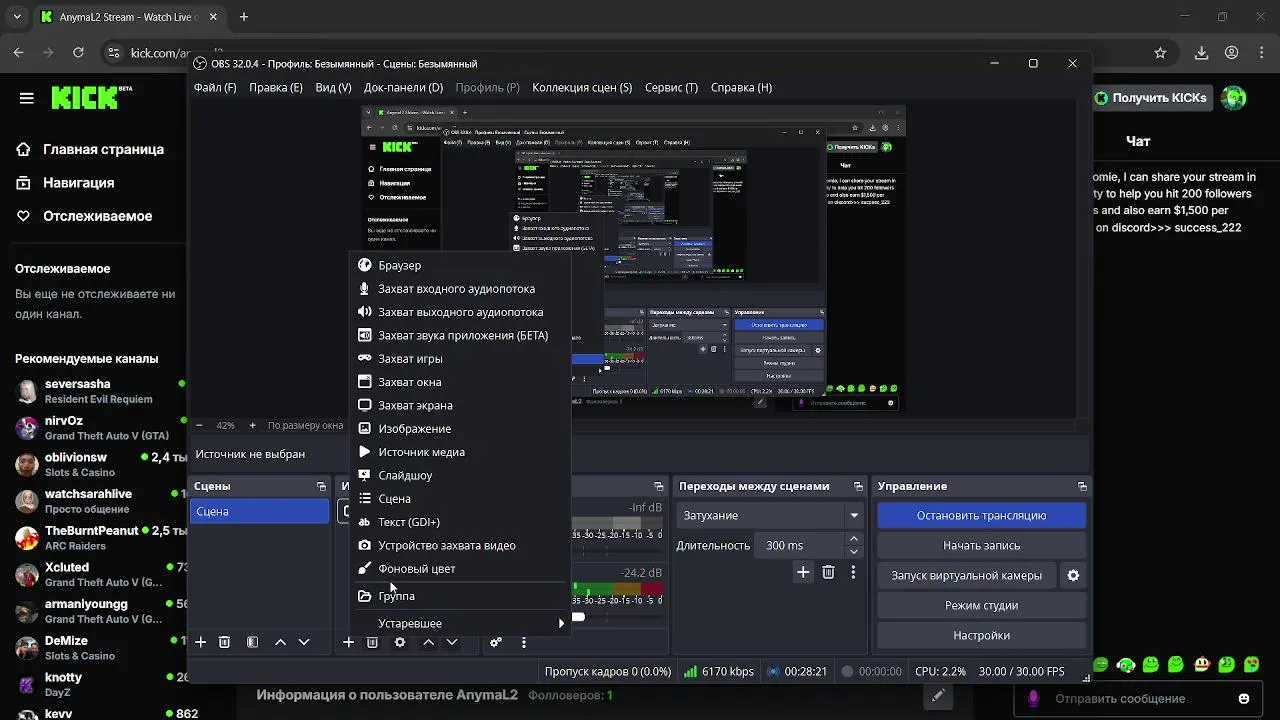Open Chrome downloads icon
Viewport: 1280px width, 720px height.
(1202, 53)
